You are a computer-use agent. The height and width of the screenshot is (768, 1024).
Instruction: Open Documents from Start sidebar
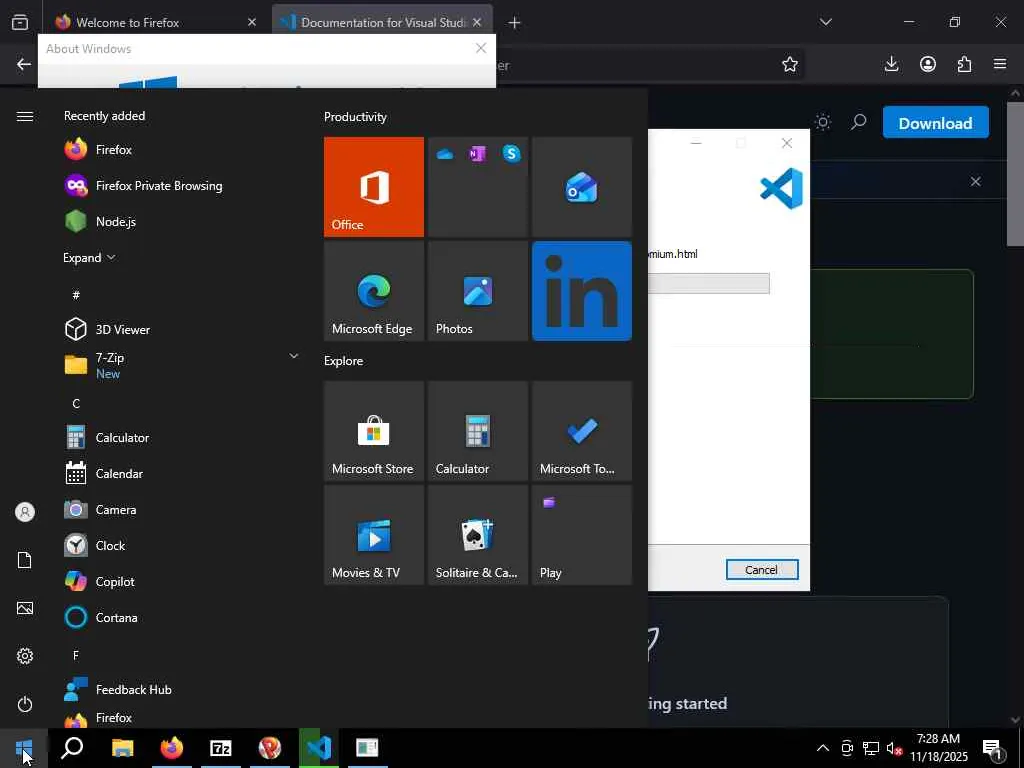(25, 560)
